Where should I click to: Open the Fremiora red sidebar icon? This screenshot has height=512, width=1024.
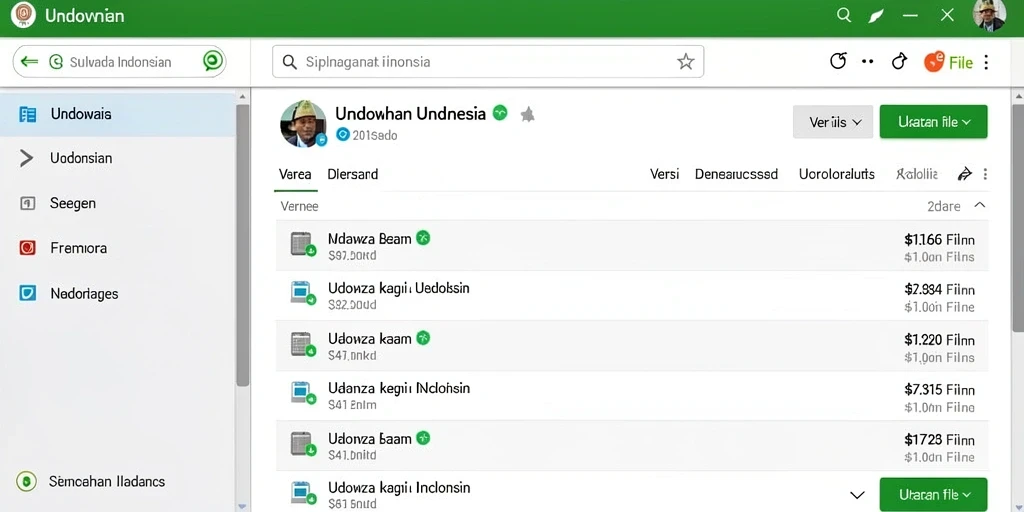pyautogui.click(x=27, y=248)
